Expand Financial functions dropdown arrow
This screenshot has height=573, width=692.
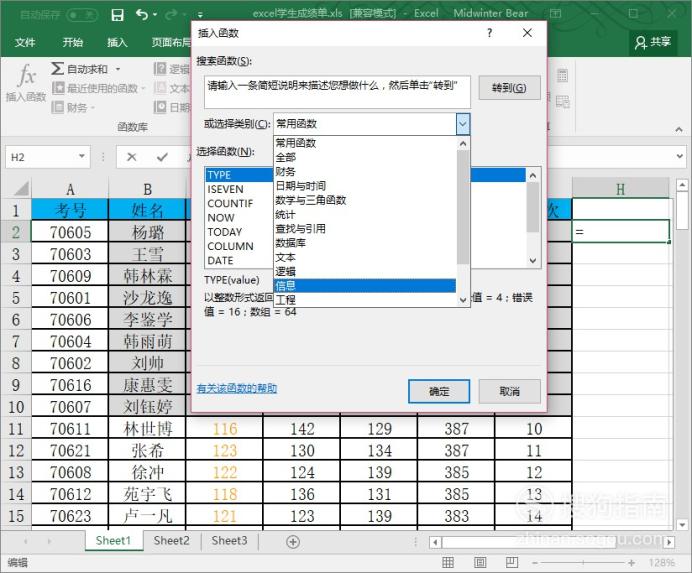coord(93,108)
